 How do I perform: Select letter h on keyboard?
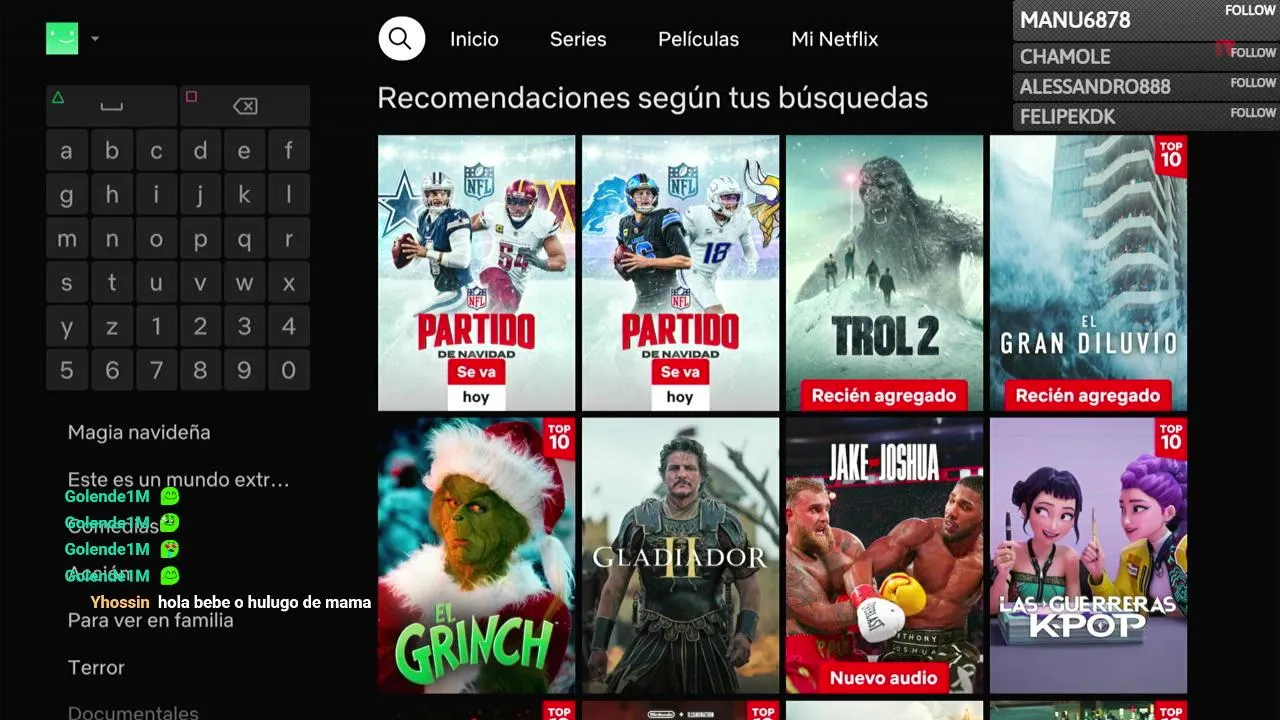tap(112, 195)
